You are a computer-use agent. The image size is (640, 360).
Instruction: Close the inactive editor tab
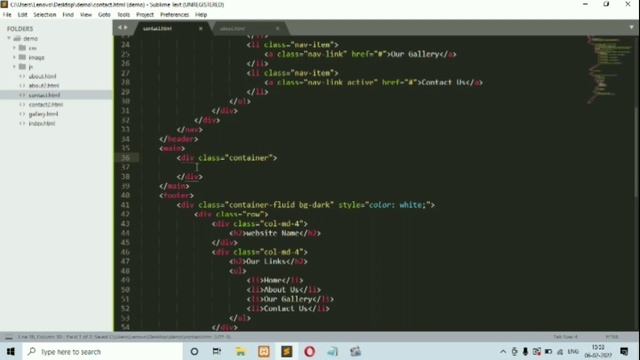click(278, 29)
